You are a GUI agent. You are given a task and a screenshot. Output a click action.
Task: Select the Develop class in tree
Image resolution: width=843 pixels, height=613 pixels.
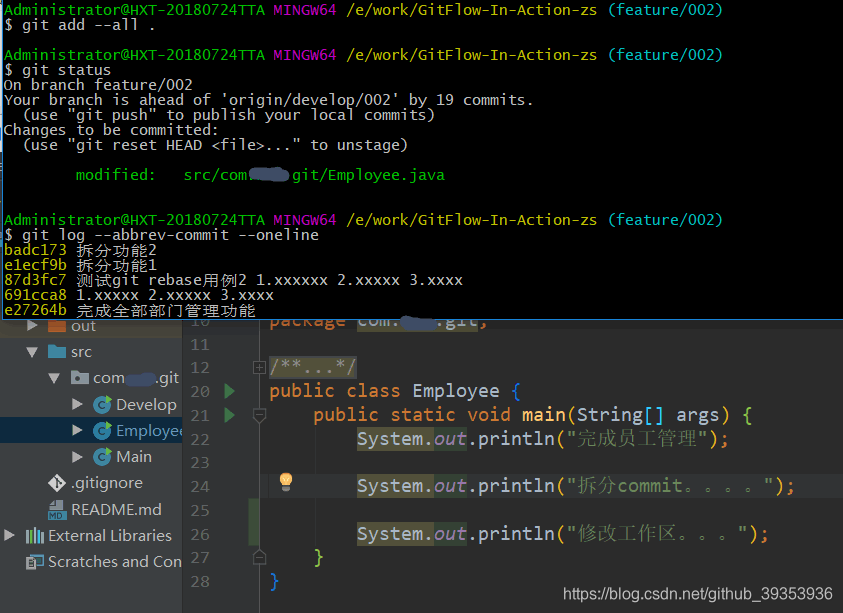146,404
